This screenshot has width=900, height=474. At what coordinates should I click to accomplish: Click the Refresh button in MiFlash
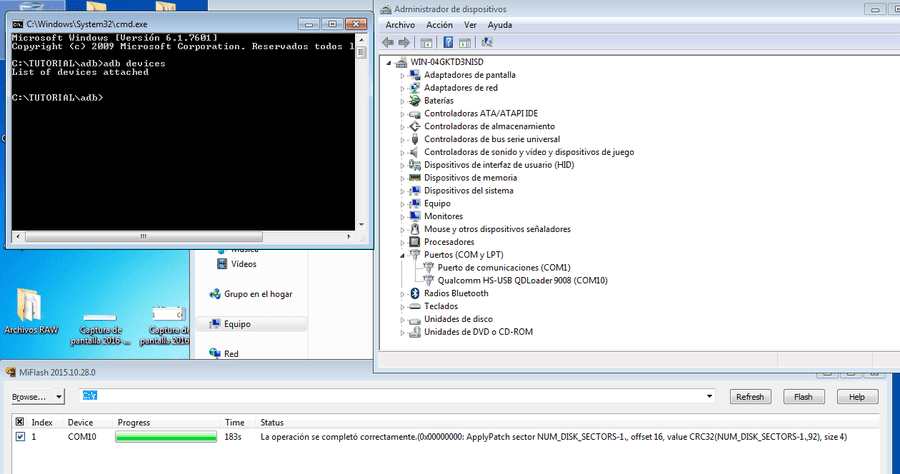click(x=750, y=397)
